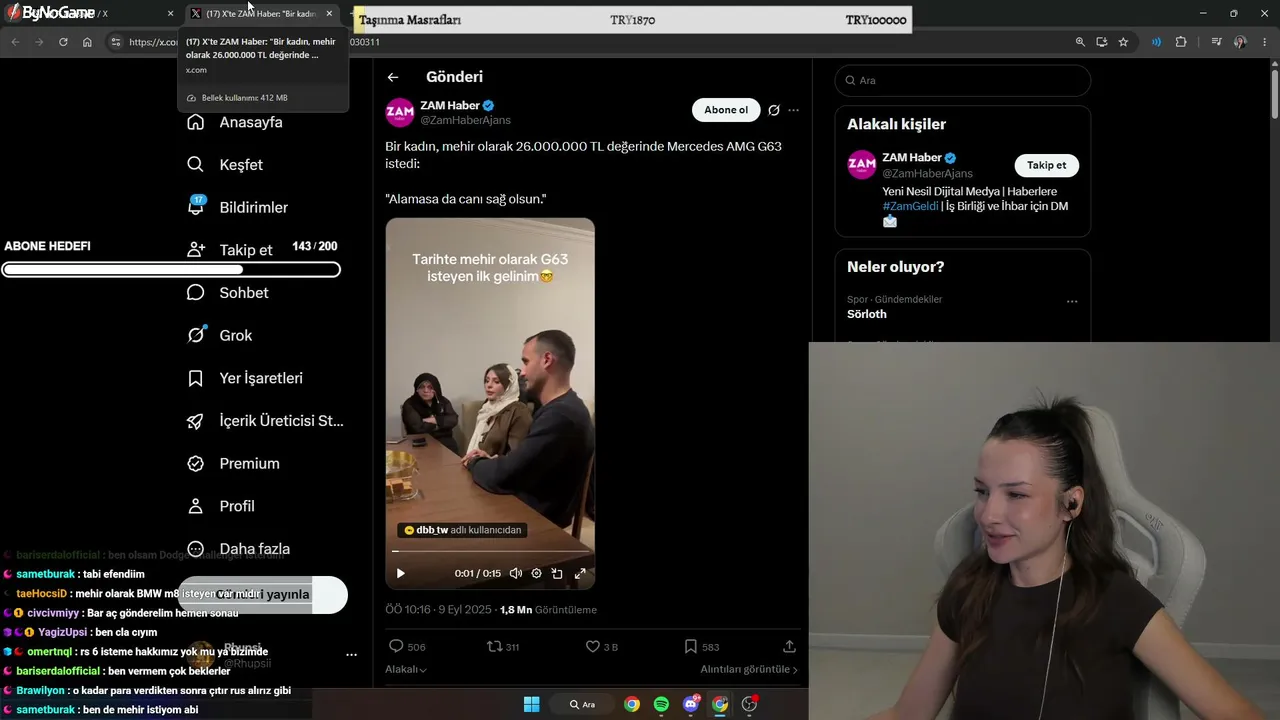Open the browser profile avatar
Image resolution: width=1280 pixels, height=720 pixels.
tap(1240, 42)
